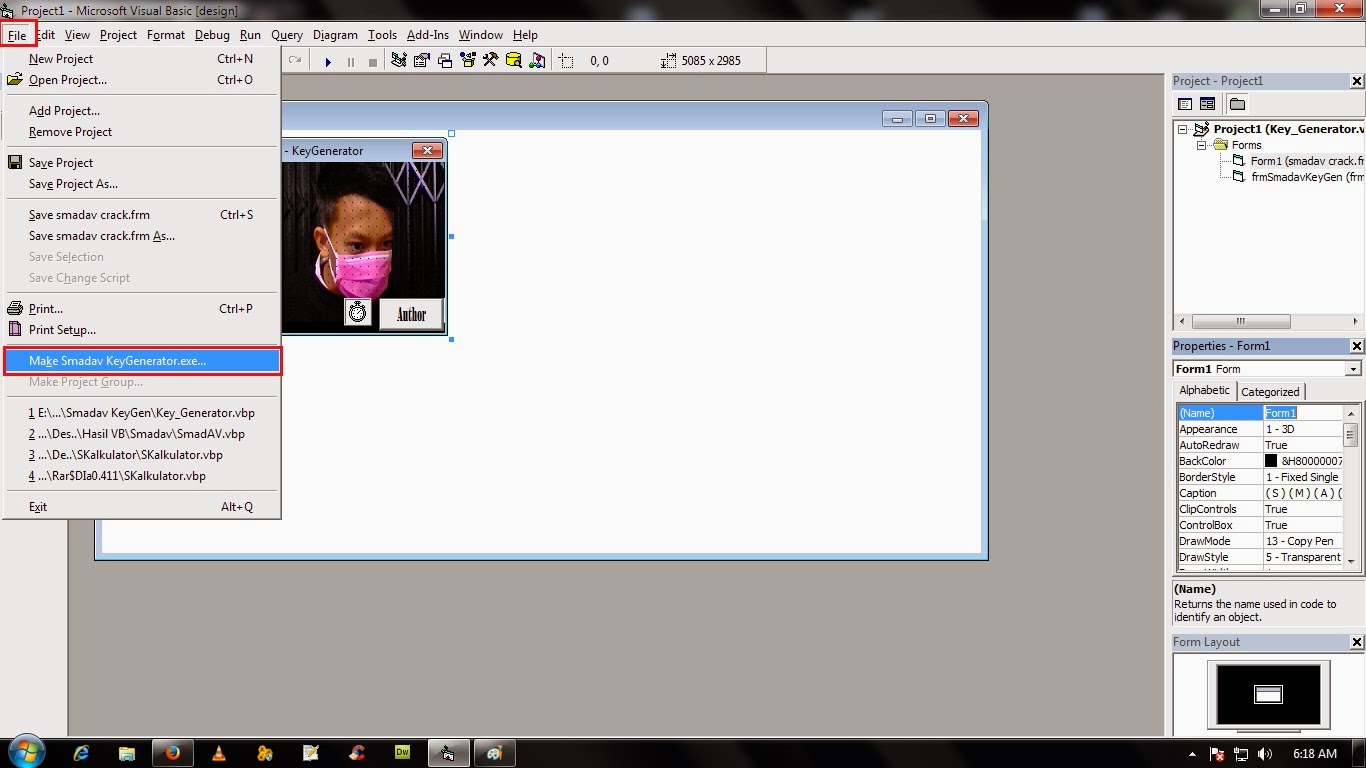
Task: Open the Form Layout Window toolbar icon
Action: [x=444, y=60]
